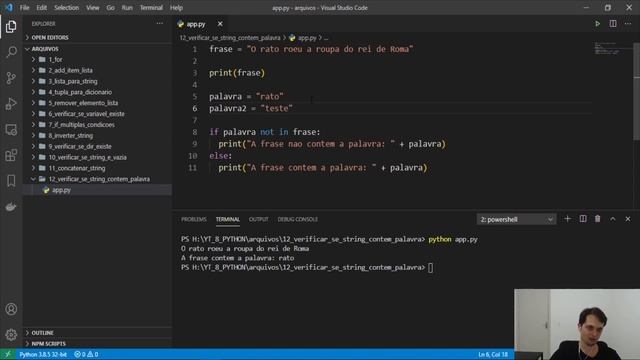Expand the NPM Scripts section
Image resolution: width=640 pixels, height=360 pixels.
tap(97, 344)
